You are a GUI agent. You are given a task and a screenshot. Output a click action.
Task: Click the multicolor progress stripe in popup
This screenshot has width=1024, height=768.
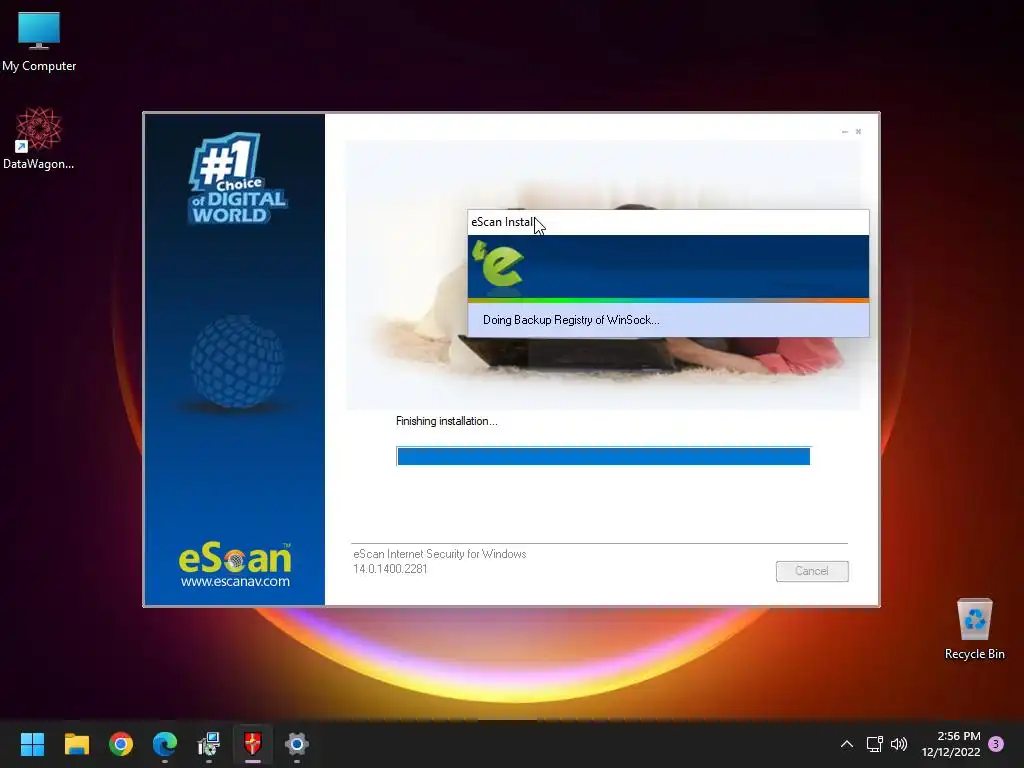[x=668, y=300]
